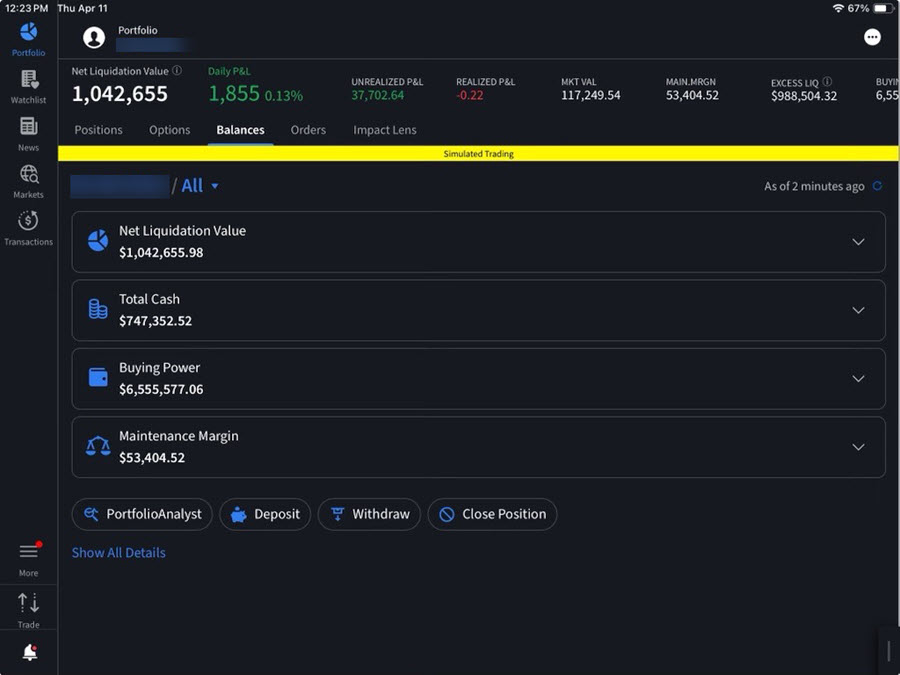900x675 pixels.
Task: Tap MAIN.MRGN value 53,404.52
Action: [x=692, y=95]
